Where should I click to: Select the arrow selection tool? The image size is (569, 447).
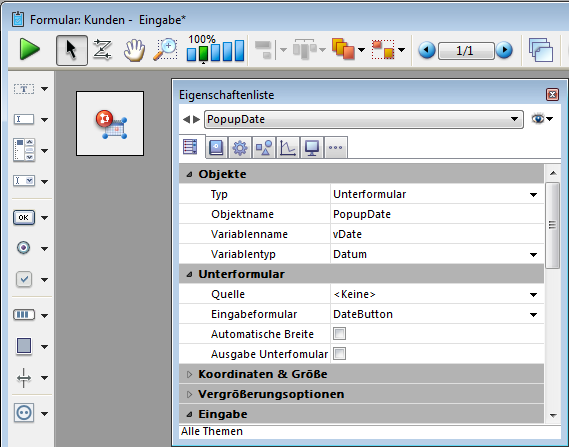click(71, 50)
